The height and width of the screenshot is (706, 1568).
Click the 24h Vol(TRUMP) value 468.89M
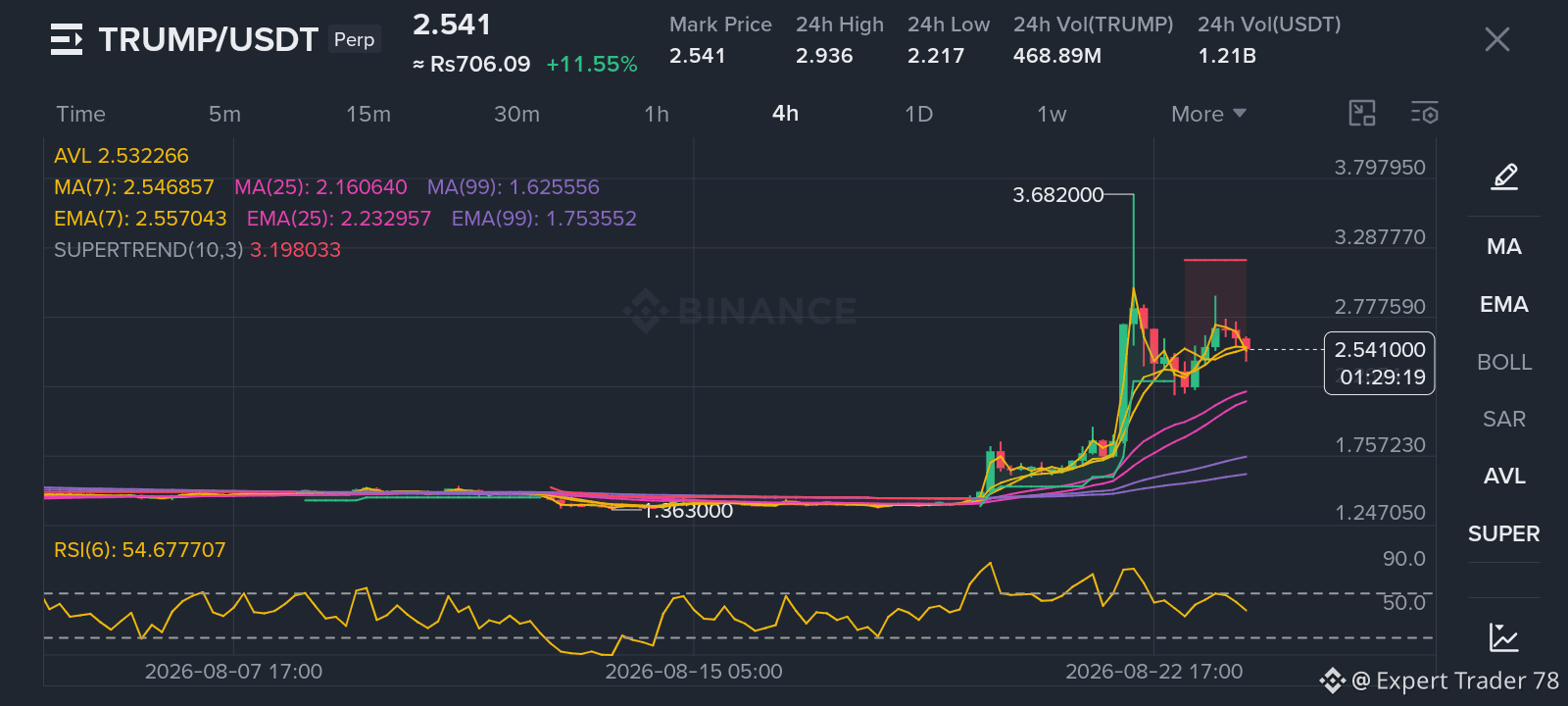pos(1057,56)
